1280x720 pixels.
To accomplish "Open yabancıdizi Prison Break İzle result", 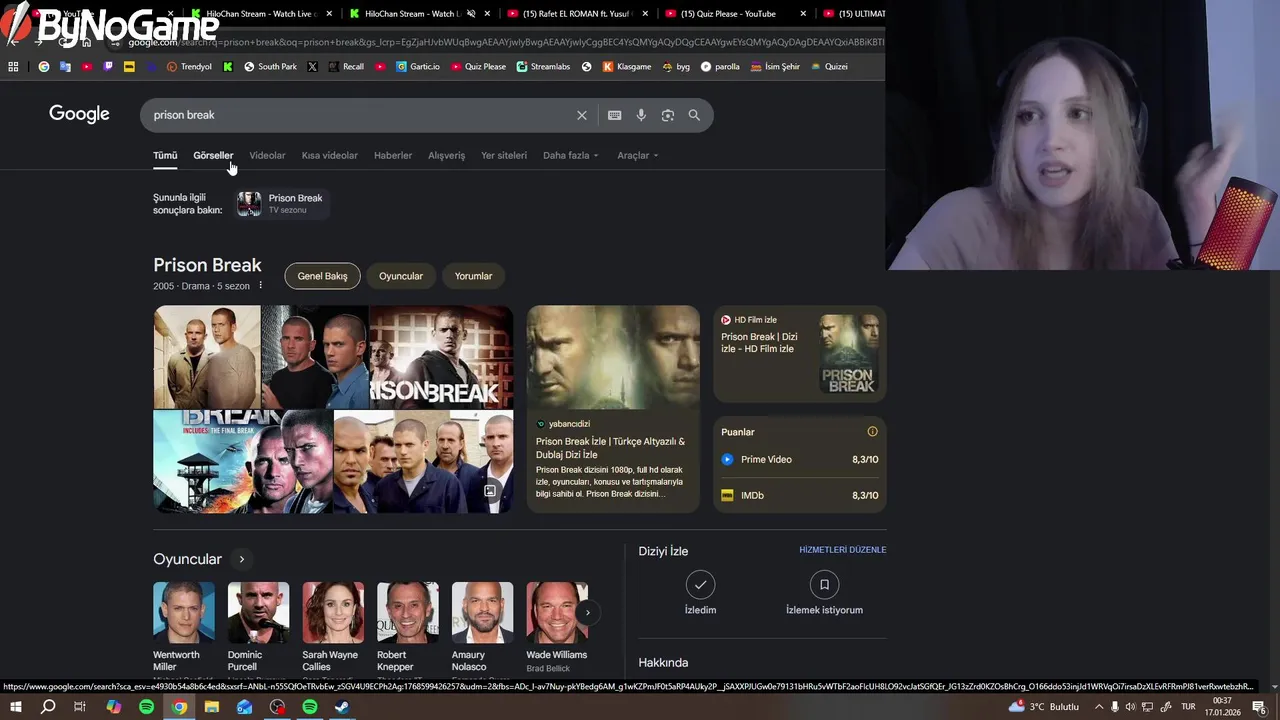I will (x=613, y=409).
